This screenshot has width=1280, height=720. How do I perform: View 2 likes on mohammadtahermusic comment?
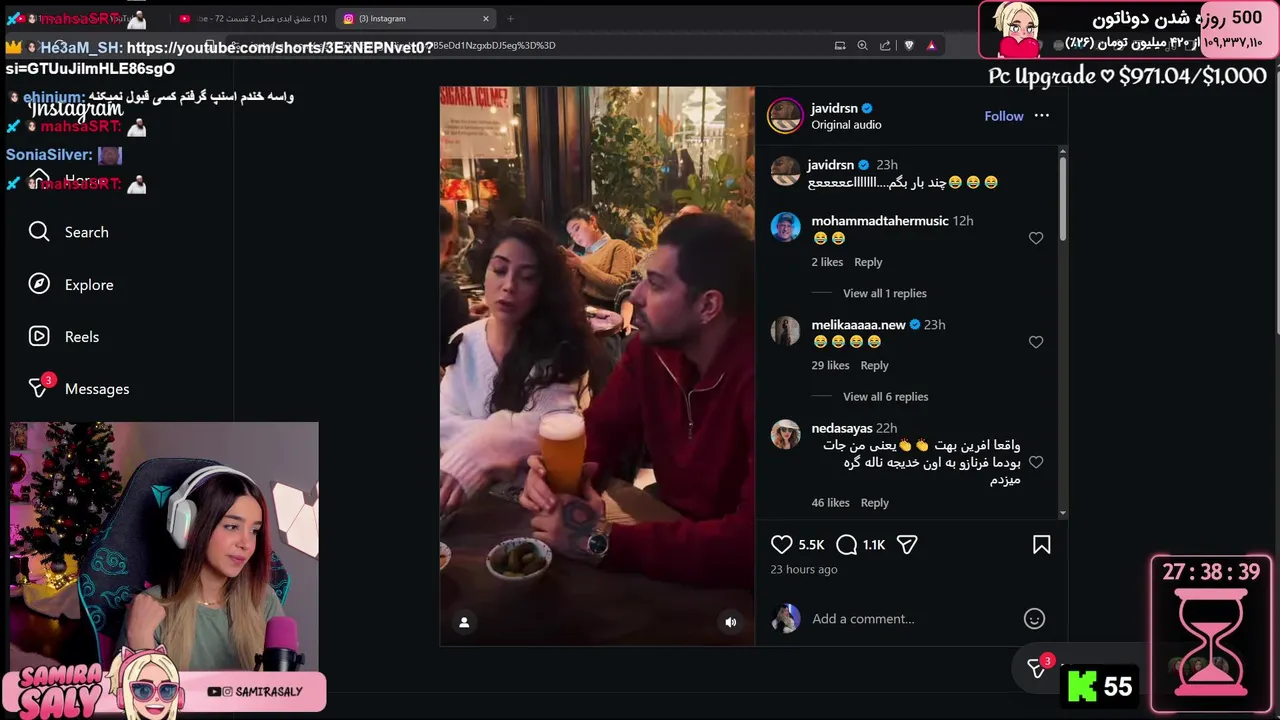(x=827, y=262)
